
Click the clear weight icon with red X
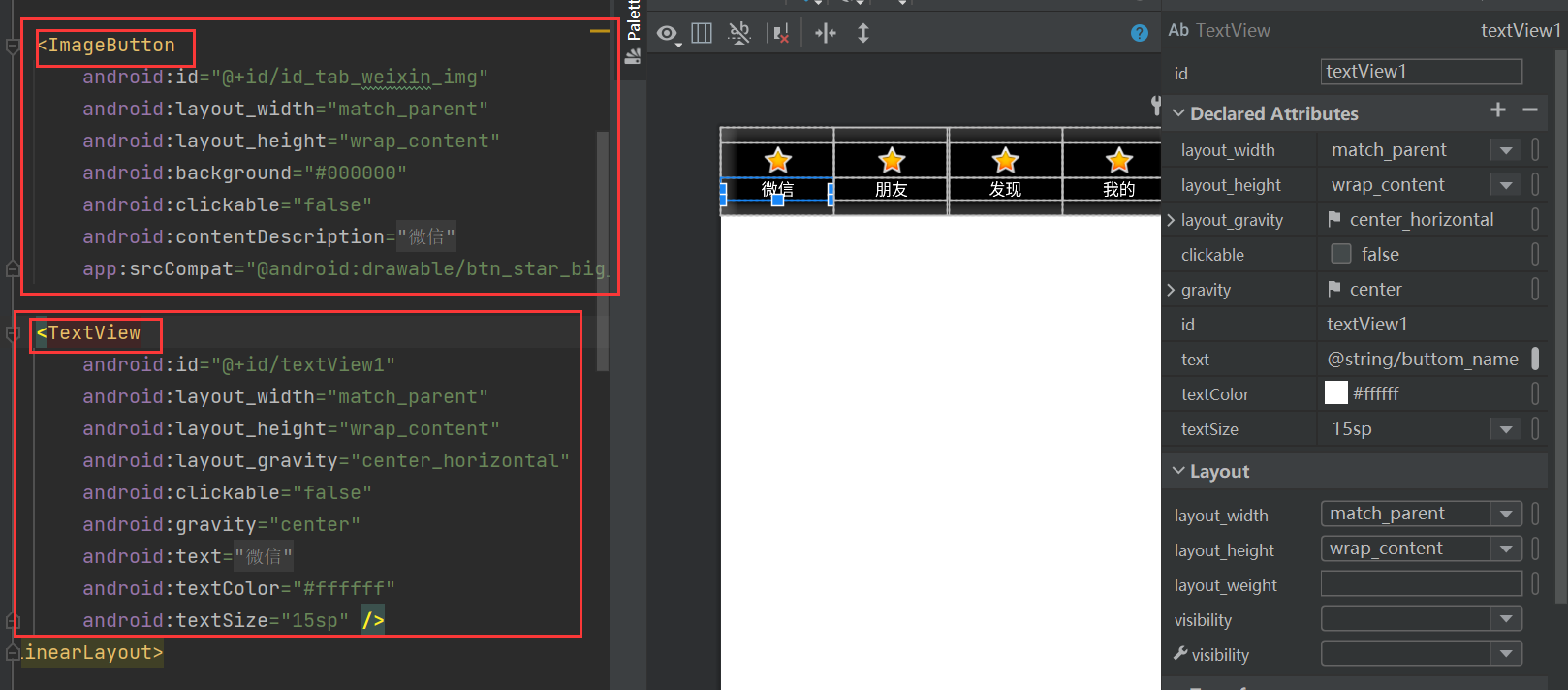778,34
